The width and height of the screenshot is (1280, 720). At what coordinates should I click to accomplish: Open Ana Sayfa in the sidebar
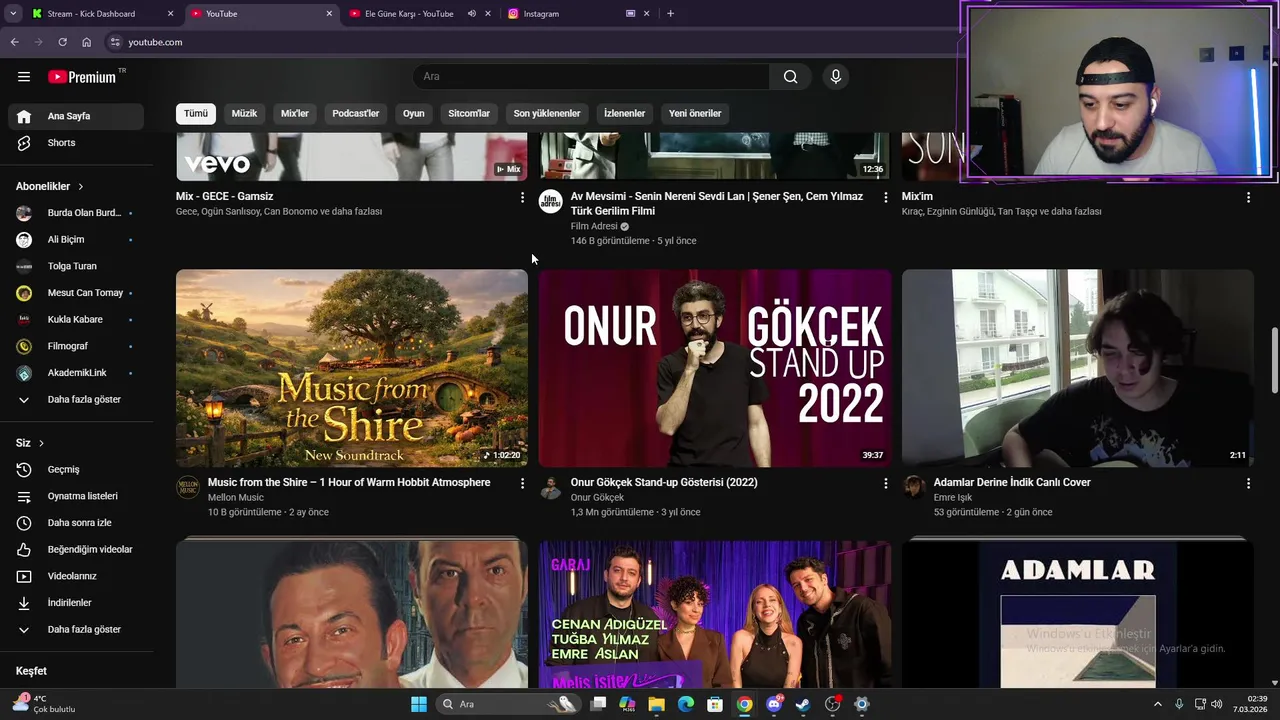[76, 116]
